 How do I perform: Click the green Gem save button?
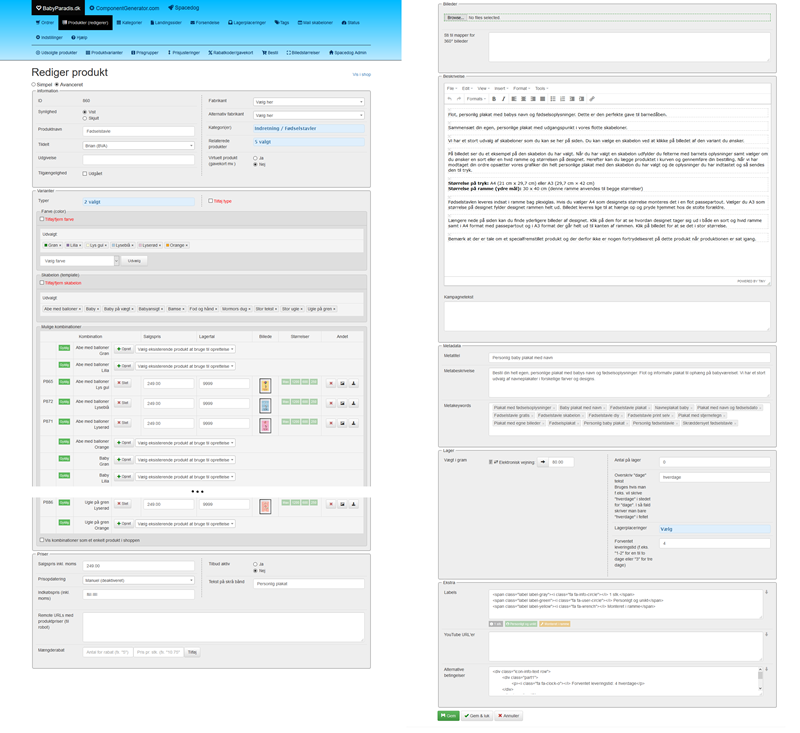[x=448, y=716]
